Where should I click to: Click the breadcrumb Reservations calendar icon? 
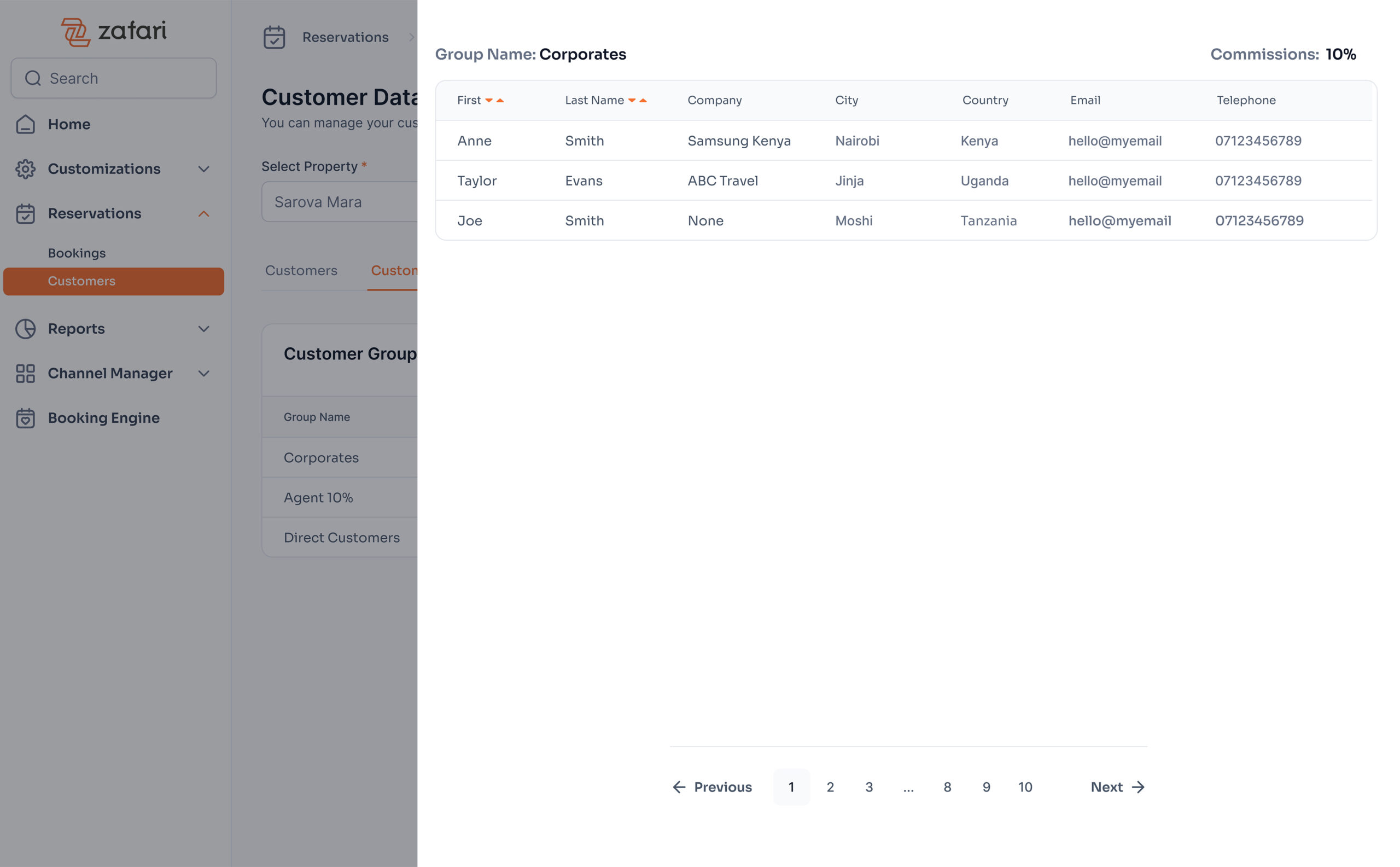(x=274, y=38)
